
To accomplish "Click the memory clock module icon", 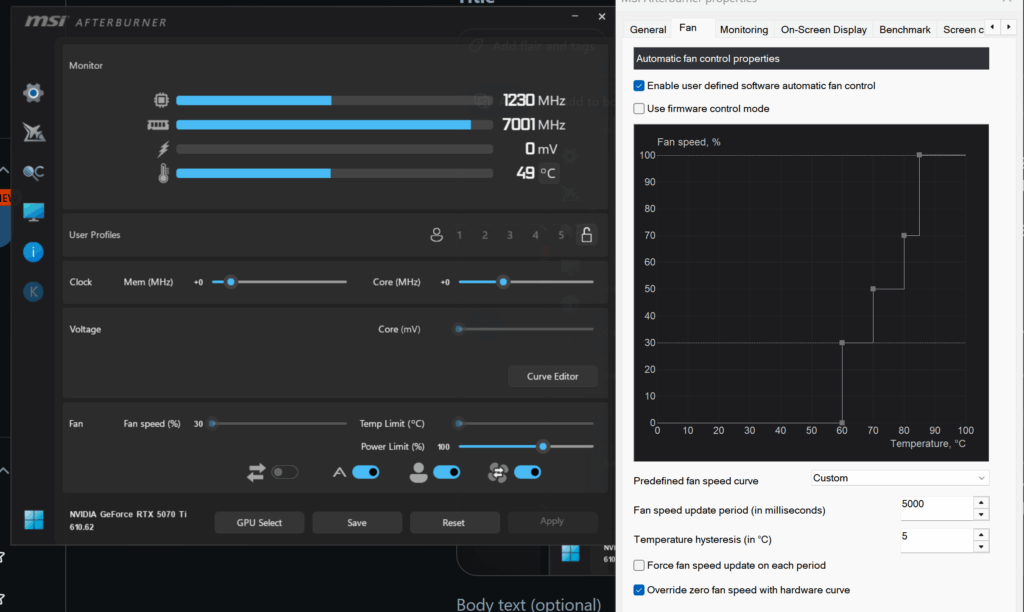I will coord(158,125).
